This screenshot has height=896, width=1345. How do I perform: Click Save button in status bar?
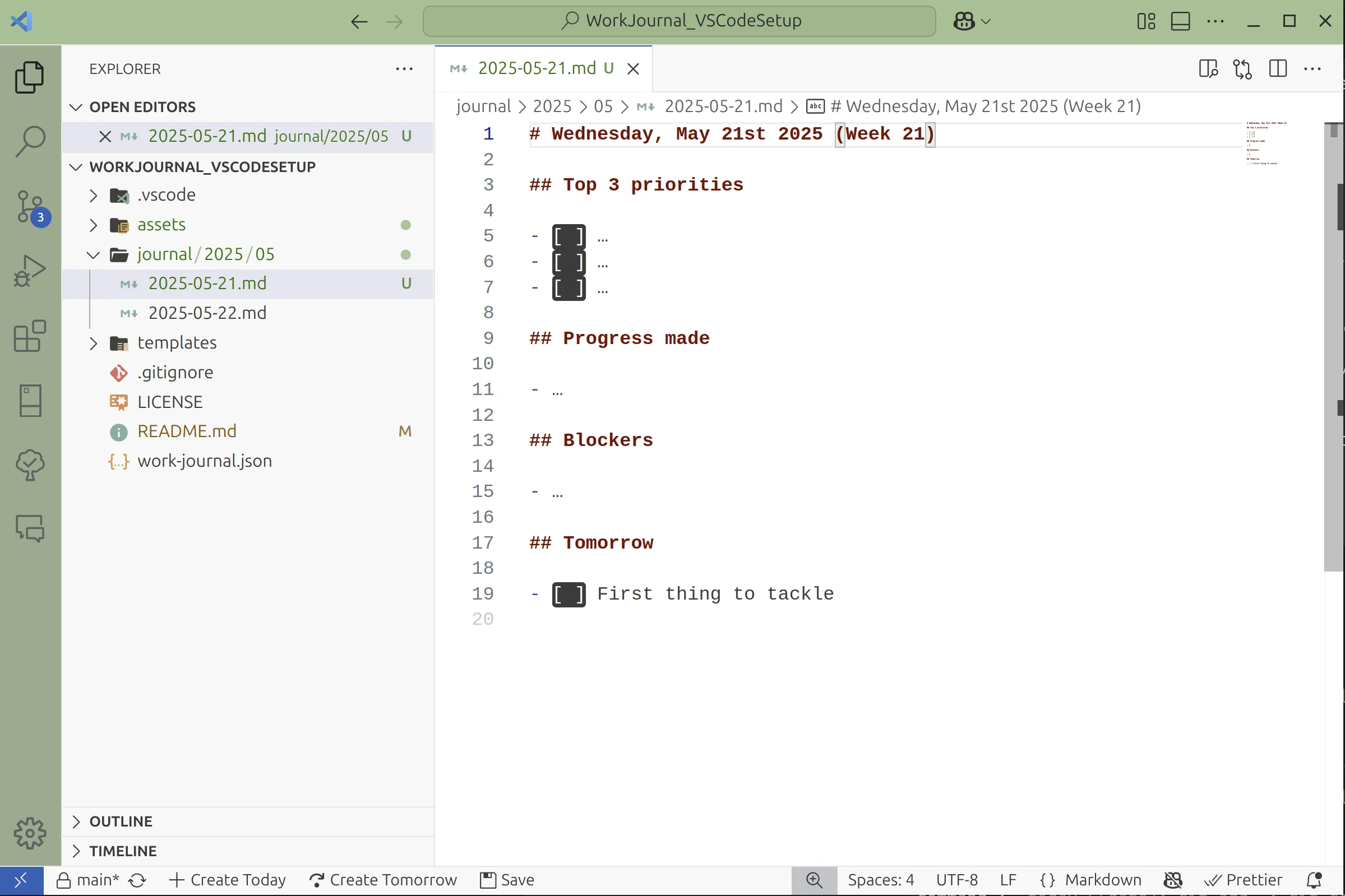(506, 880)
